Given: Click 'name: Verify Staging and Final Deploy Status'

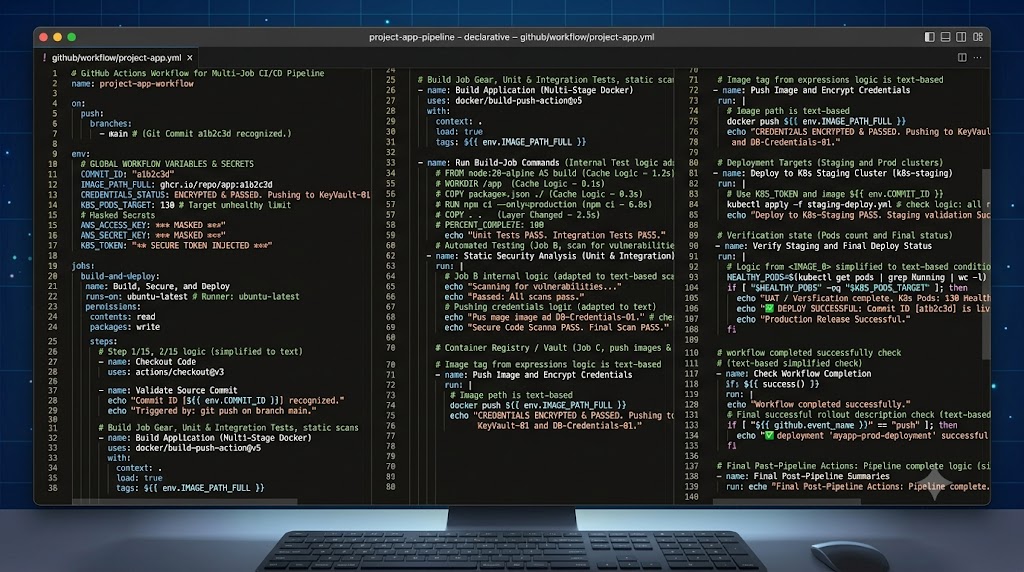Looking at the screenshot, I should (824, 246).
